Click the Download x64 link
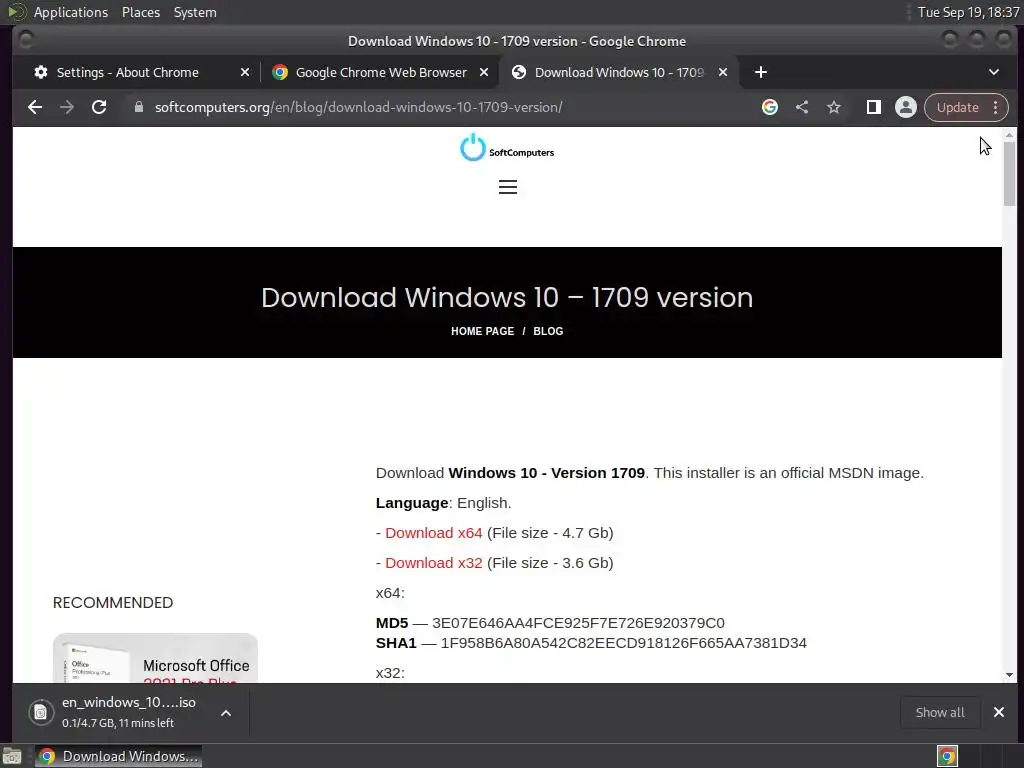The image size is (1024, 768). [x=434, y=533]
